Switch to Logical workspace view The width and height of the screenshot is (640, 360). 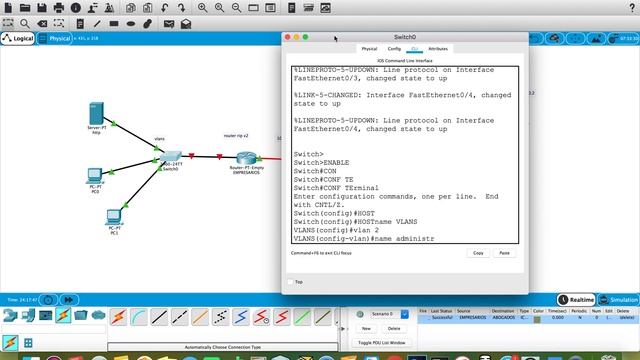coord(18,38)
